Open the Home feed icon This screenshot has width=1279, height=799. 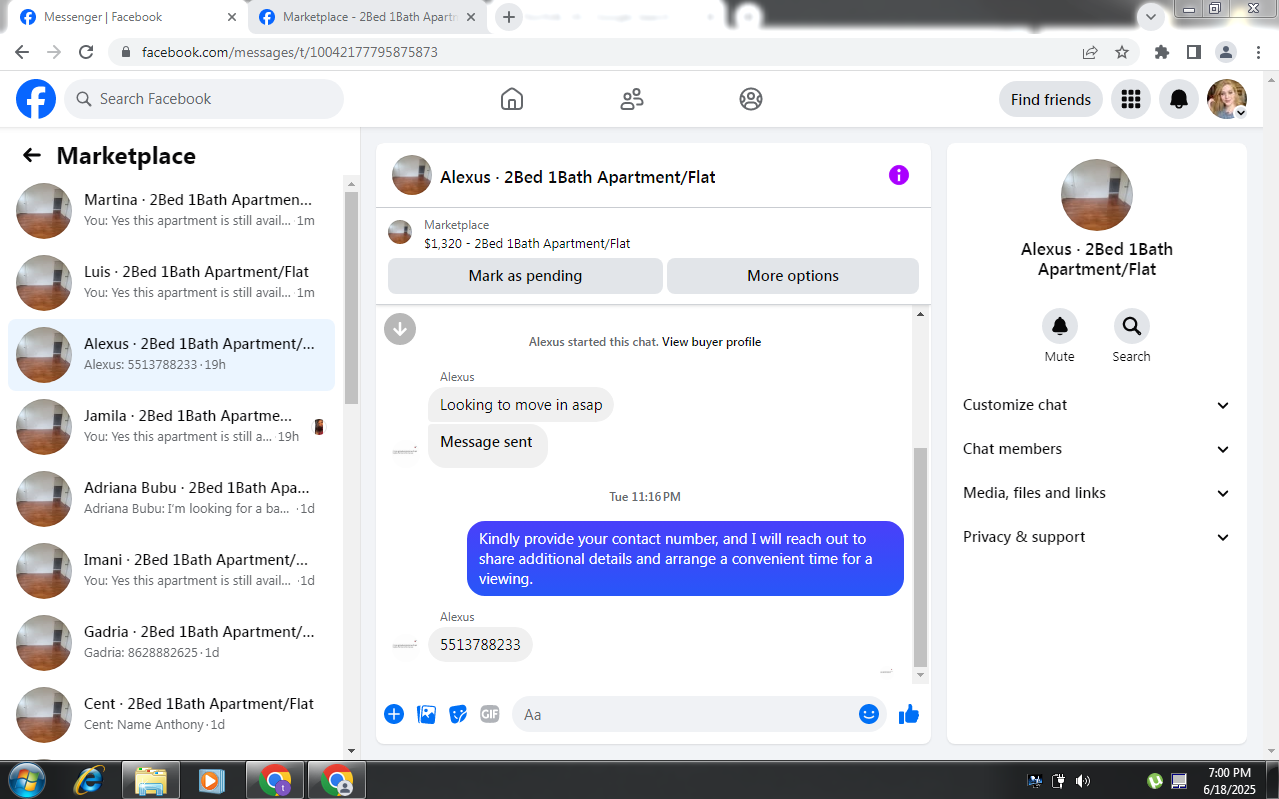(512, 99)
